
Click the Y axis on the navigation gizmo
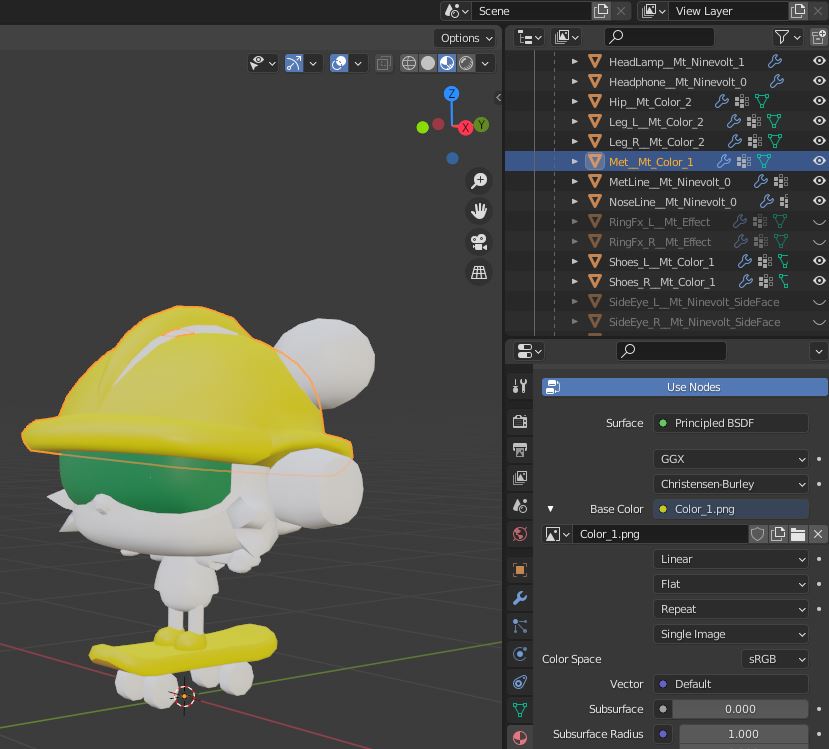click(481, 125)
